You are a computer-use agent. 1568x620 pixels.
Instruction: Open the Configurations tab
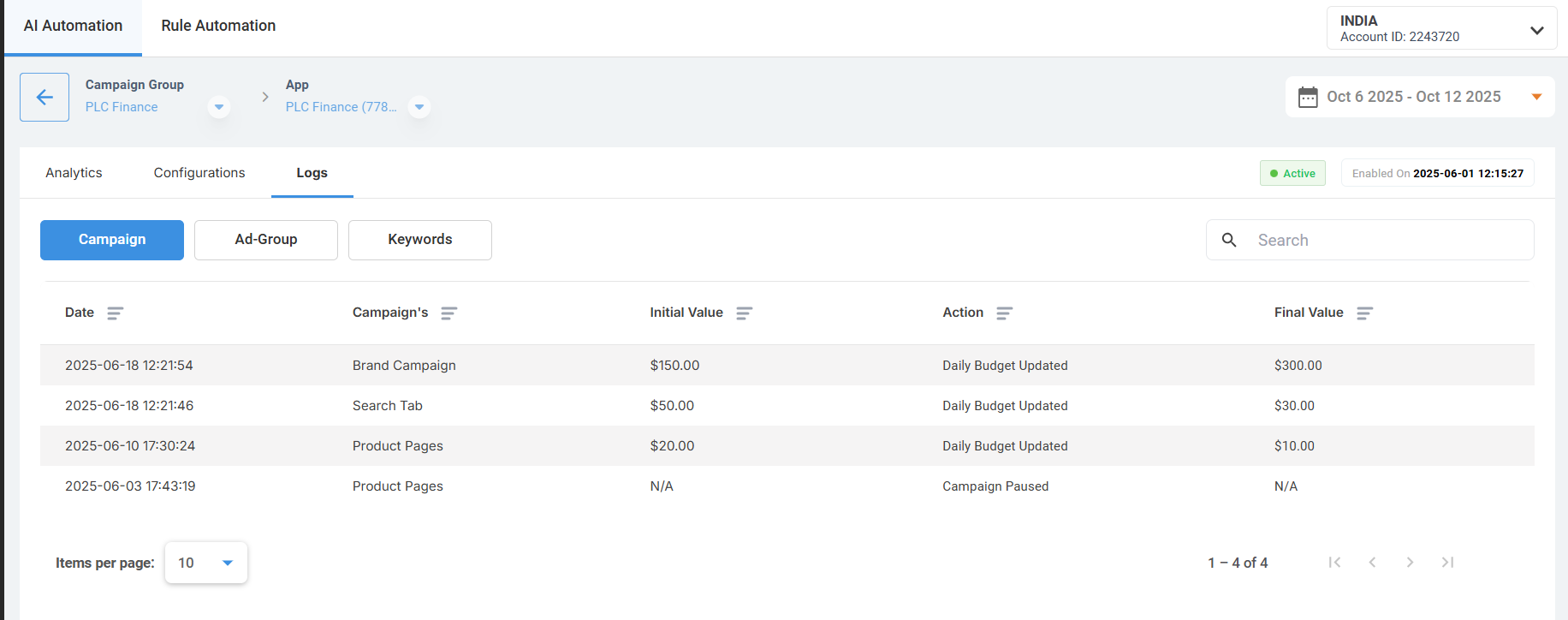(x=199, y=173)
